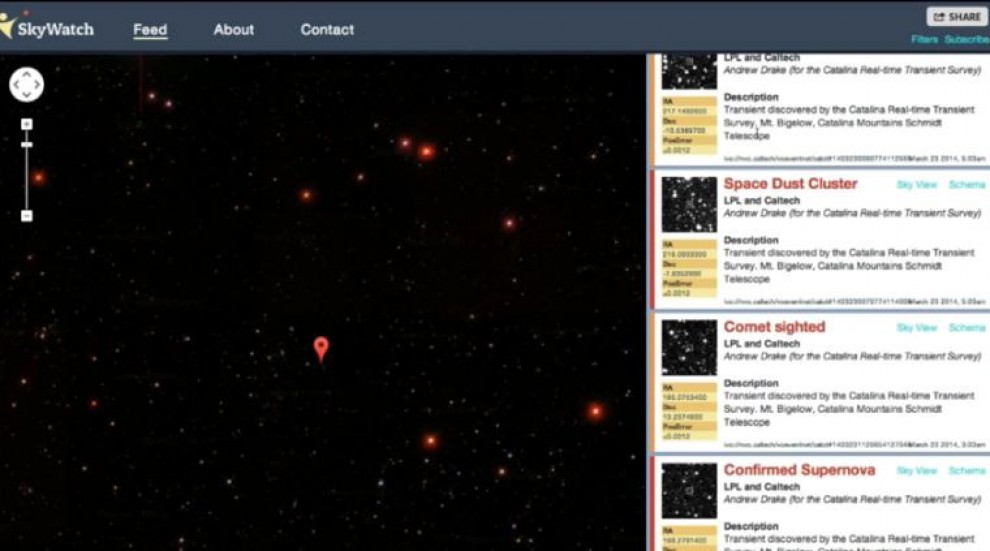This screenshot has width=990, height=551.
Task: Open Schema for Comet sighted
Action: 967,328
